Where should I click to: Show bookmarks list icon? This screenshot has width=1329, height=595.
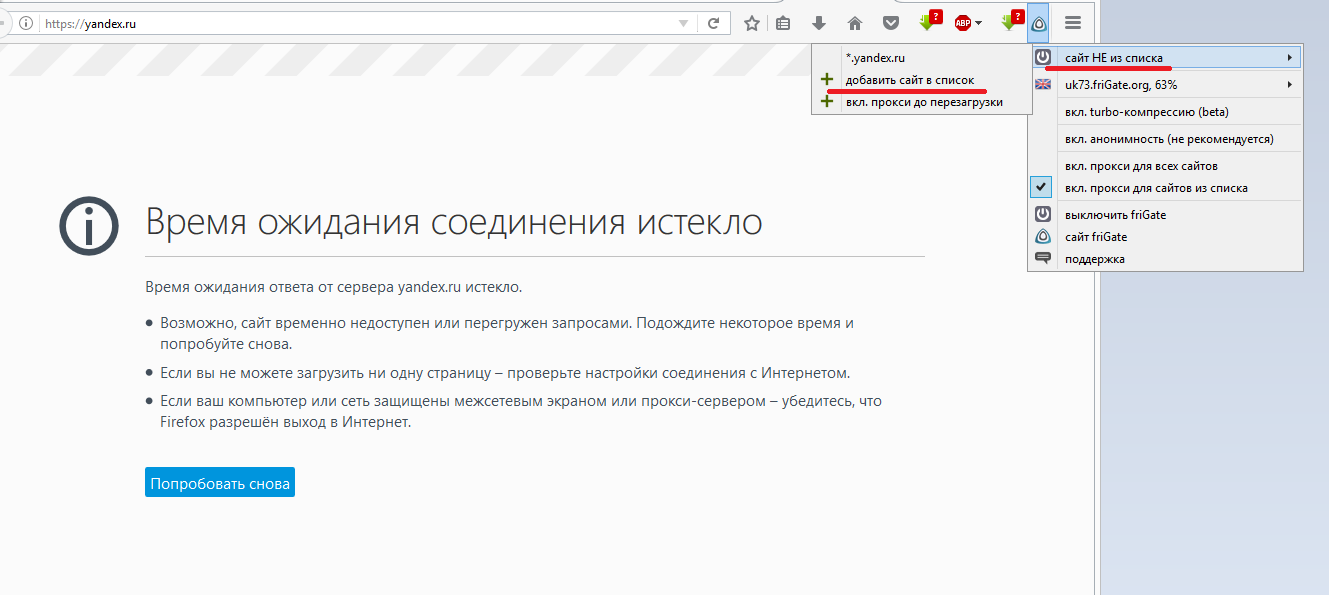click(783, 23)
